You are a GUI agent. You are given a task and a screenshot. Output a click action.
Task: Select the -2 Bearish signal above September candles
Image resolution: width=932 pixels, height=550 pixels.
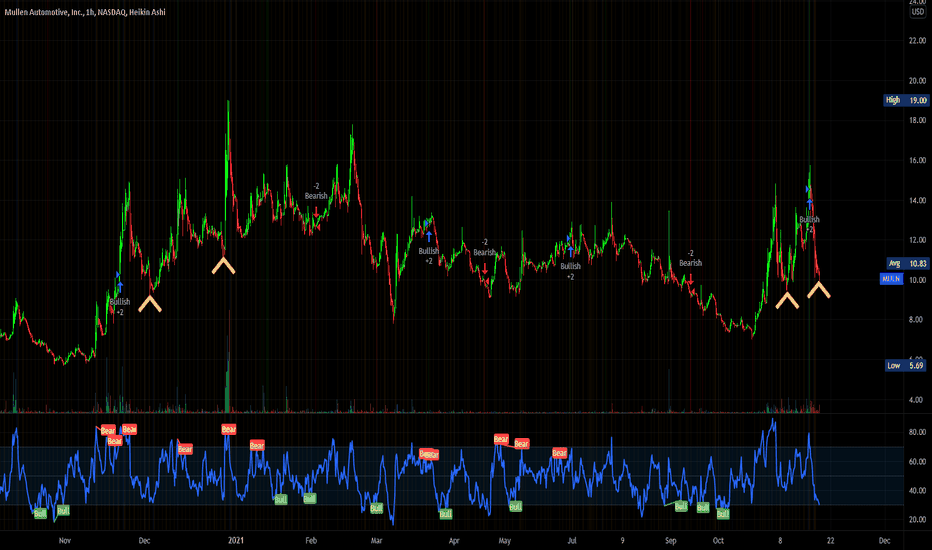click(x=691, y=258)
